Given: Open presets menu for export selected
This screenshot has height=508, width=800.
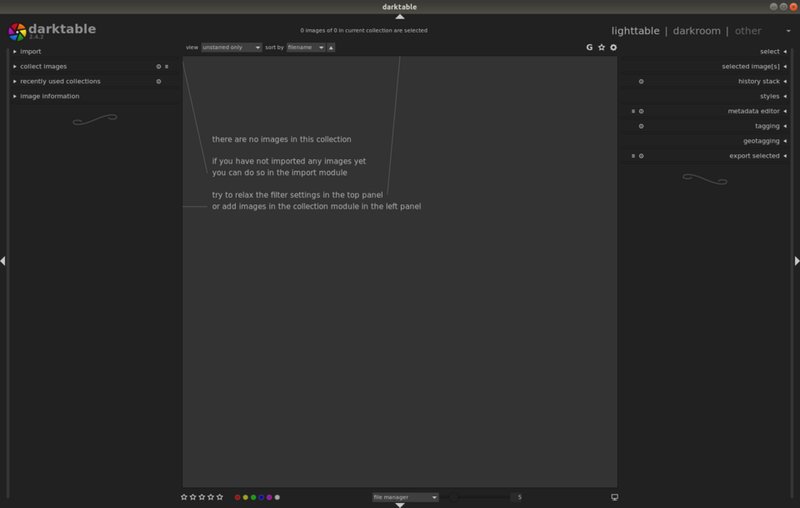Looking at the screenshot, I should click(633, 156).
